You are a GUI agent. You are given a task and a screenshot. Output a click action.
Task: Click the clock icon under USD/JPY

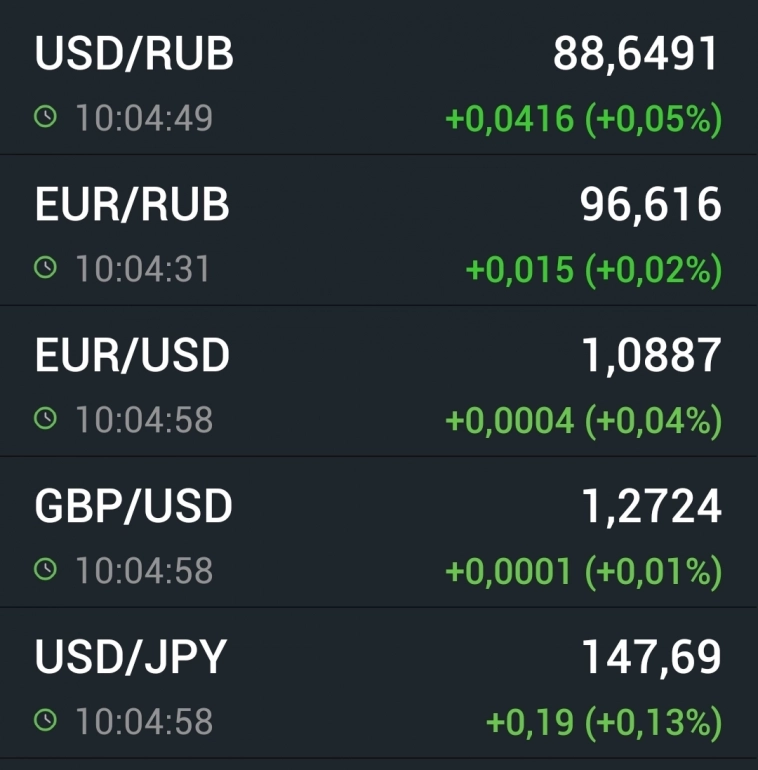[45, 720]
